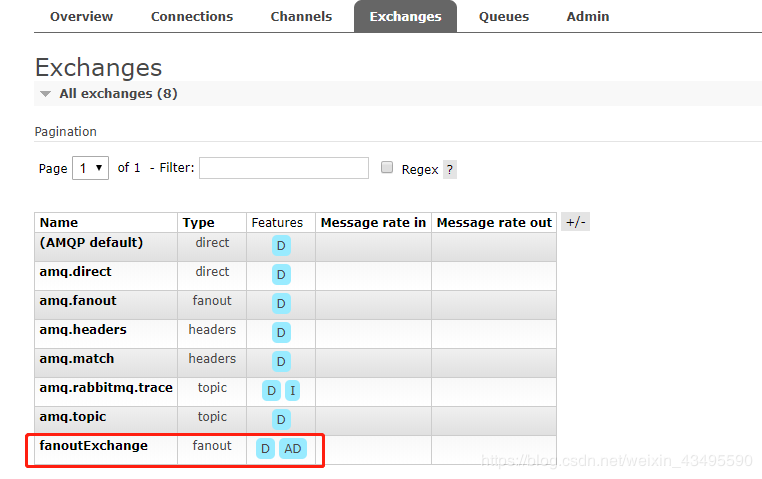Click the D badge of amq.headers
The image size is (762, 479).
[x=281, y=332]
